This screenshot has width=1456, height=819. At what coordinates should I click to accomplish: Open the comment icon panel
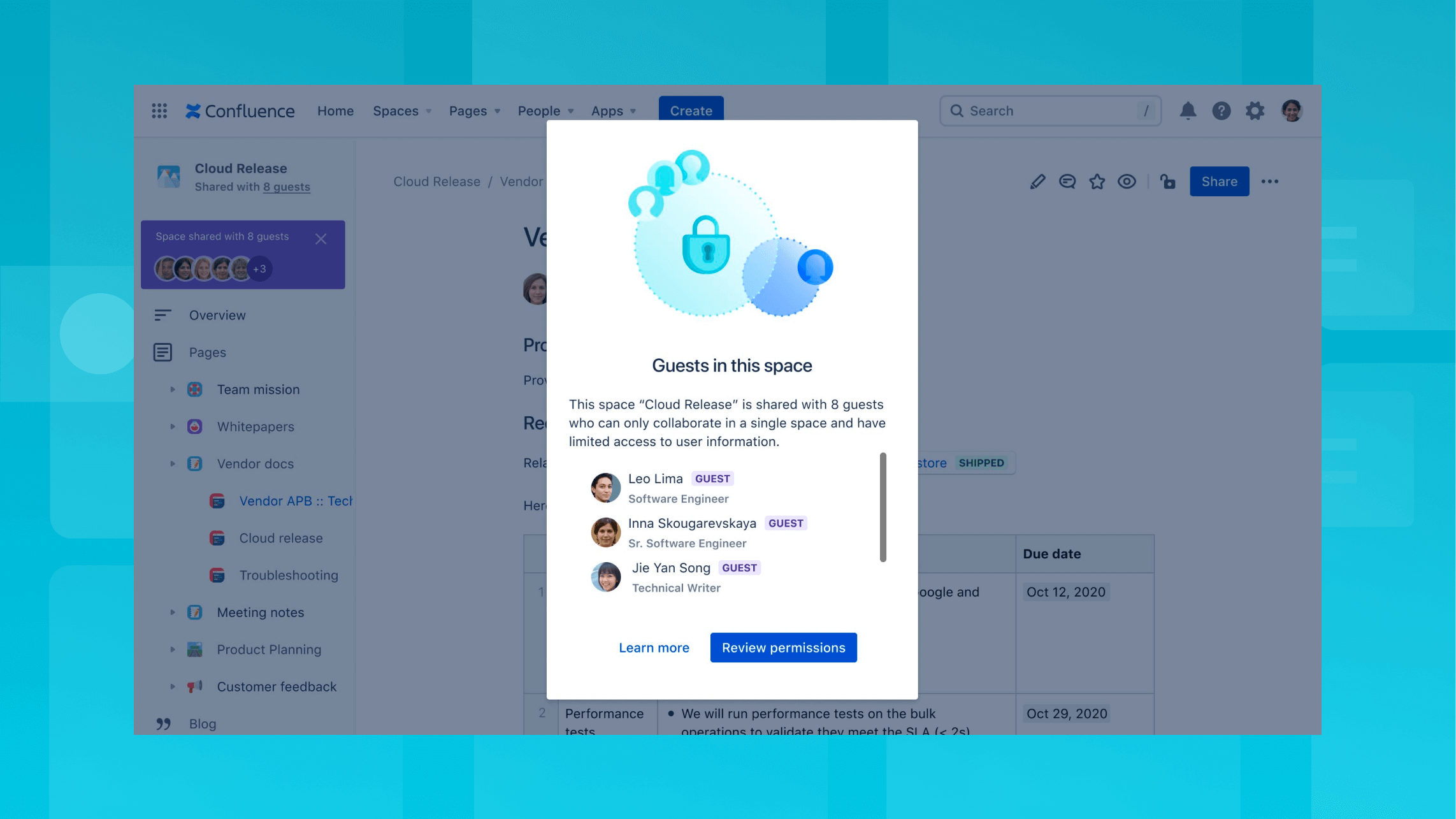(x=1066, y=181)
